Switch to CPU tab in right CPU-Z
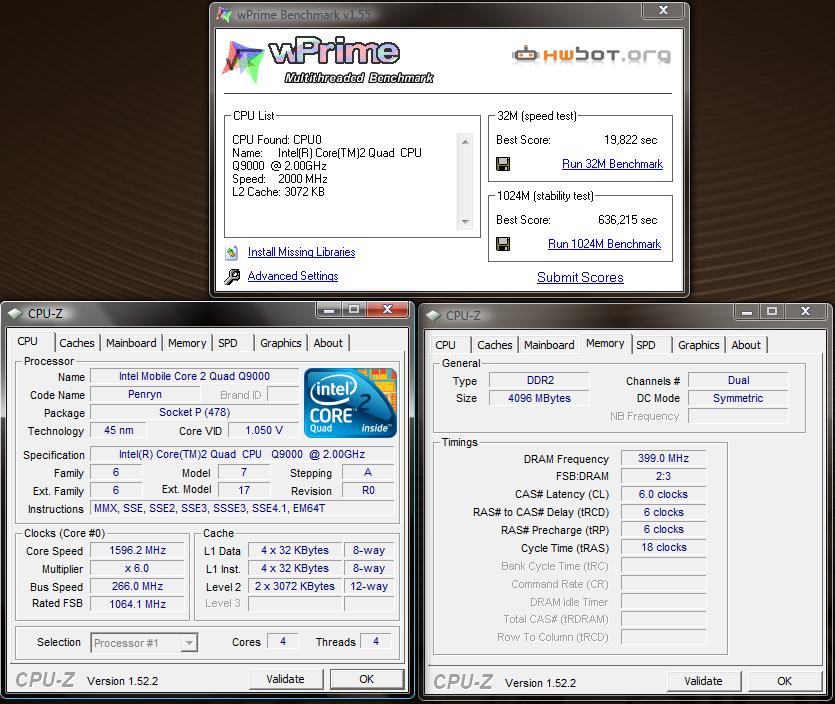Image resolution: width=835 pixels, height=704 pixels. coord(445,345)
